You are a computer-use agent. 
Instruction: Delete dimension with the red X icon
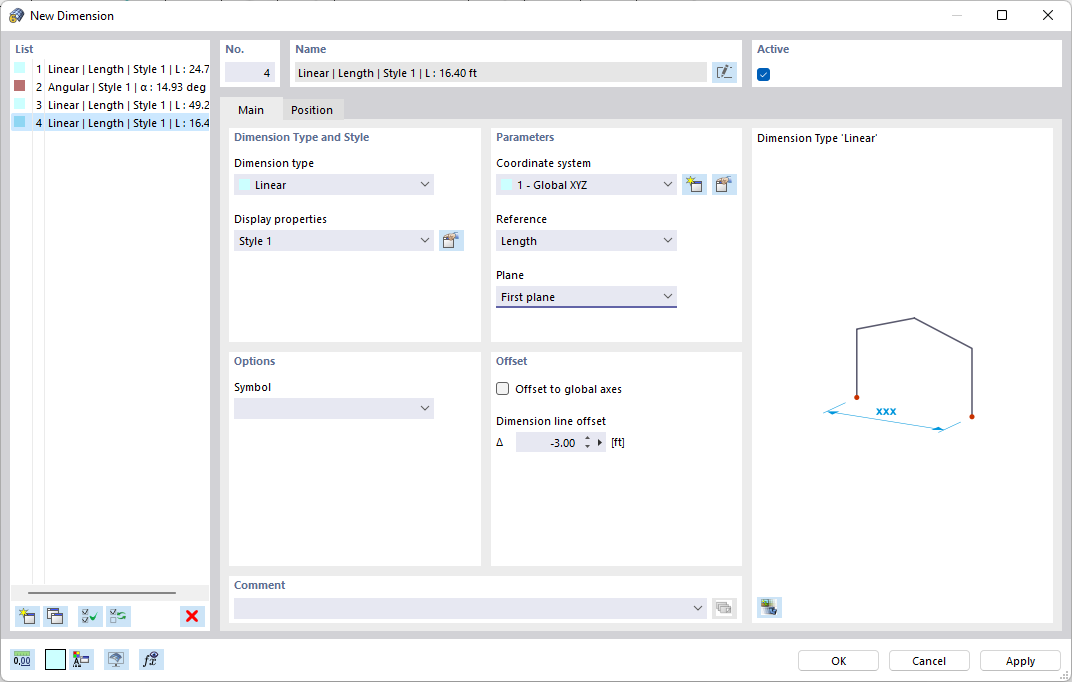tap(191, 616)
